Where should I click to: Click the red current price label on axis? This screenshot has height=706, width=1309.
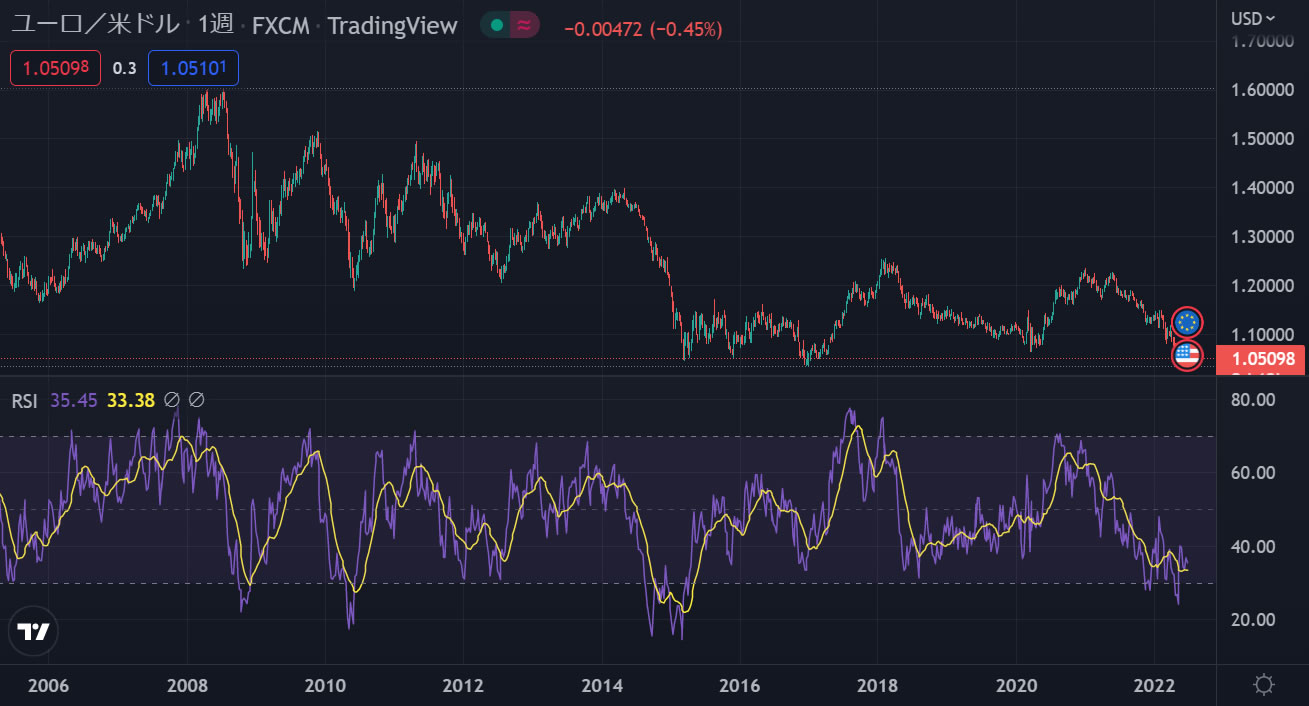tap(1260, 359)
